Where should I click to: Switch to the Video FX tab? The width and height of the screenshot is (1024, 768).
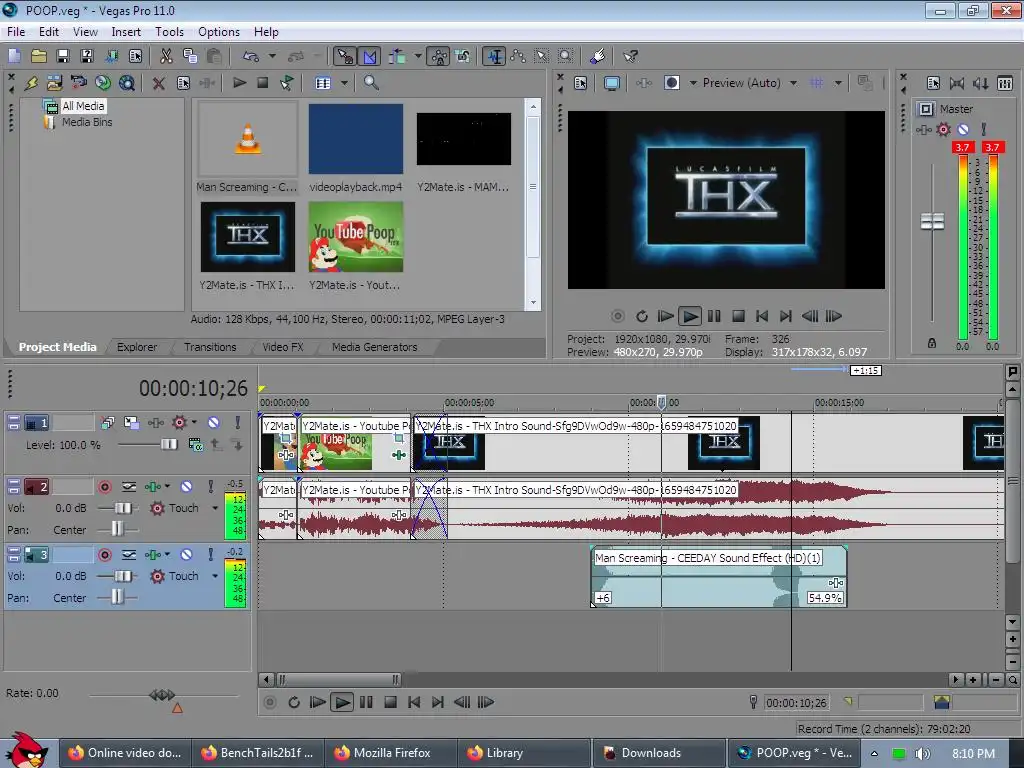[283, 347]
